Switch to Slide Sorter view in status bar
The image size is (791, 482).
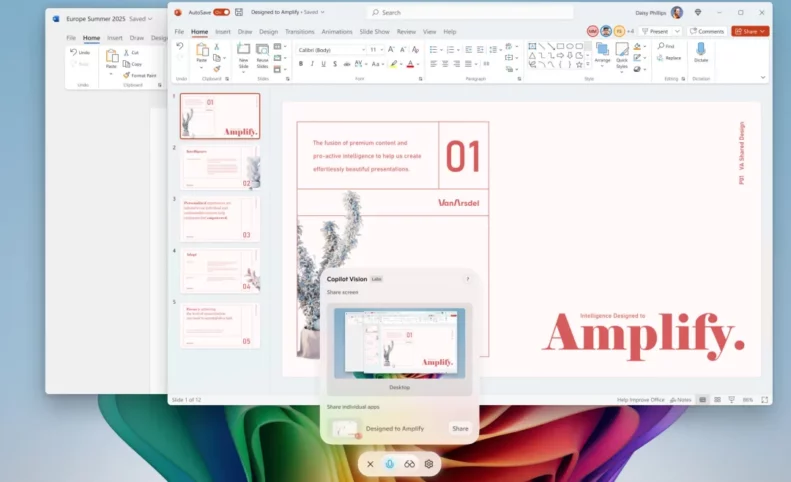point(717,400)
